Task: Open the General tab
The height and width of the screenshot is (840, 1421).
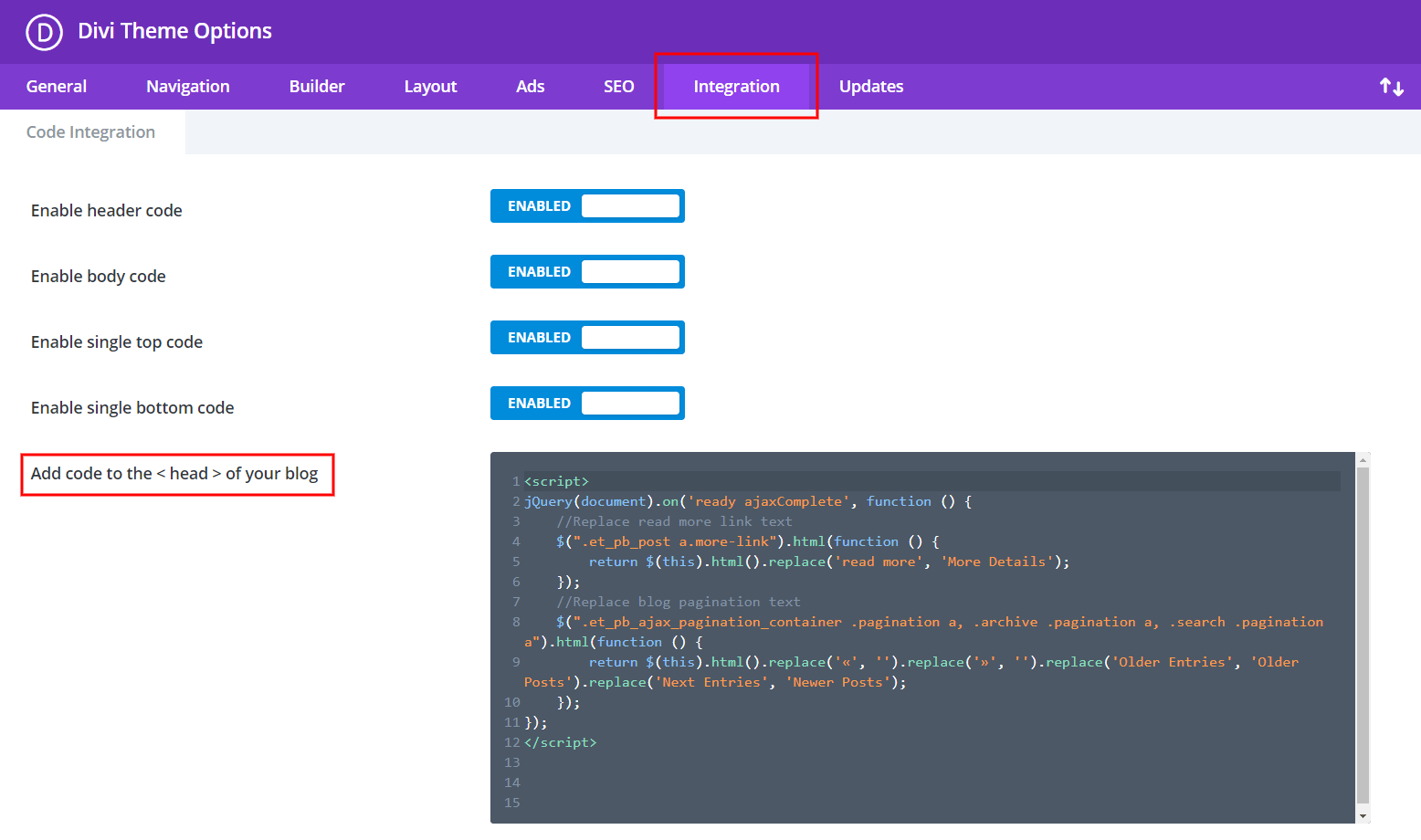Action: click(57, 87)
